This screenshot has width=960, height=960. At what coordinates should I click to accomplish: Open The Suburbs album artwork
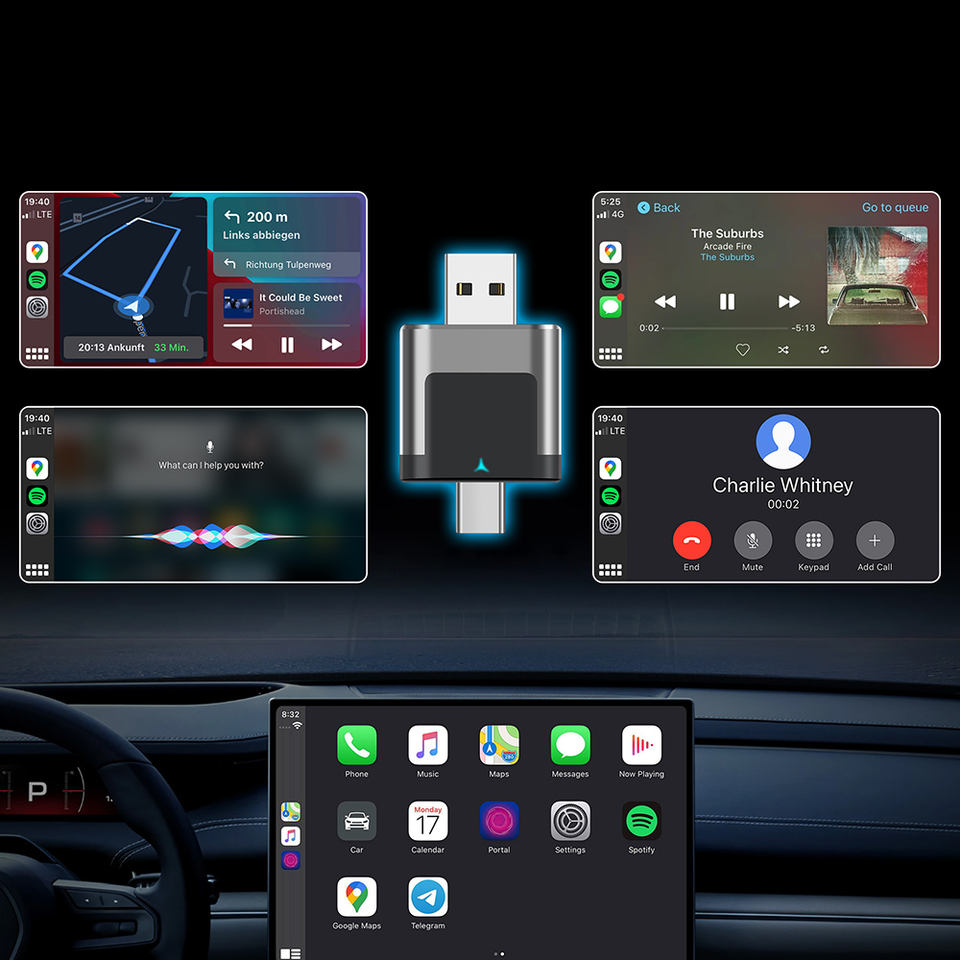click(x=877, y=276)
